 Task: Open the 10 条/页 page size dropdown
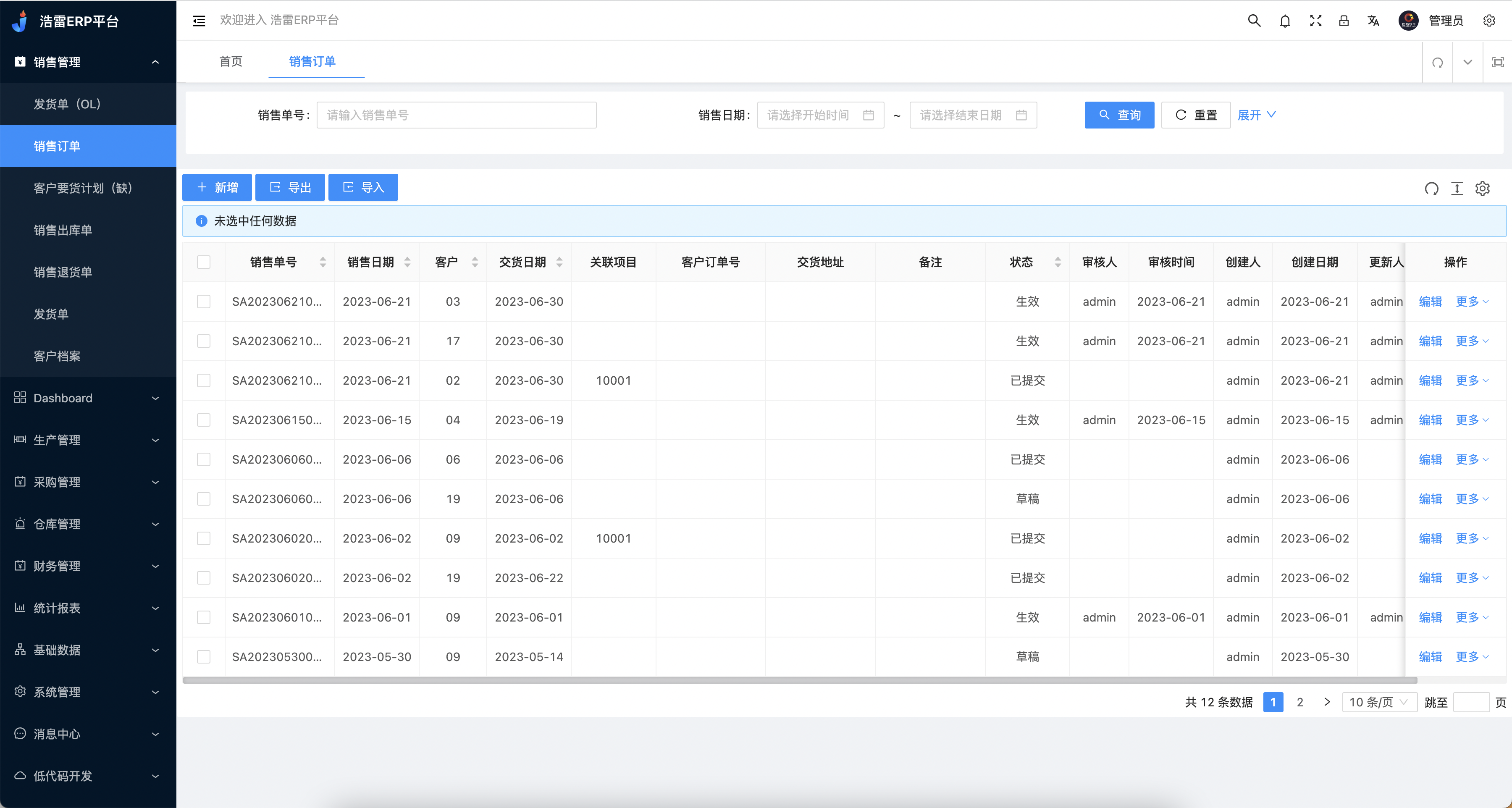(1379, 702)
